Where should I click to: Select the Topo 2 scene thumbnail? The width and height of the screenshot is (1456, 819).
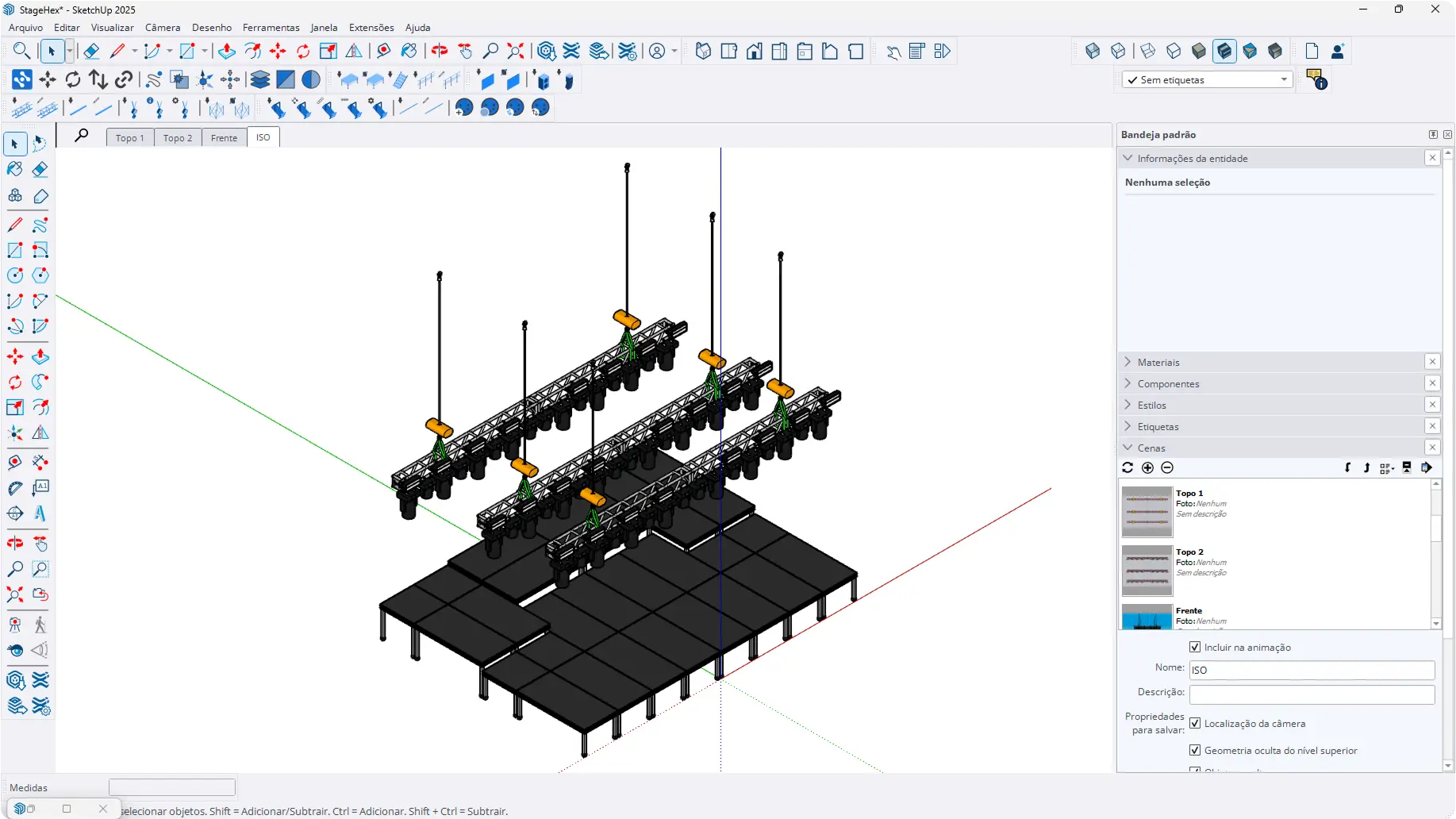(1147, 571)
